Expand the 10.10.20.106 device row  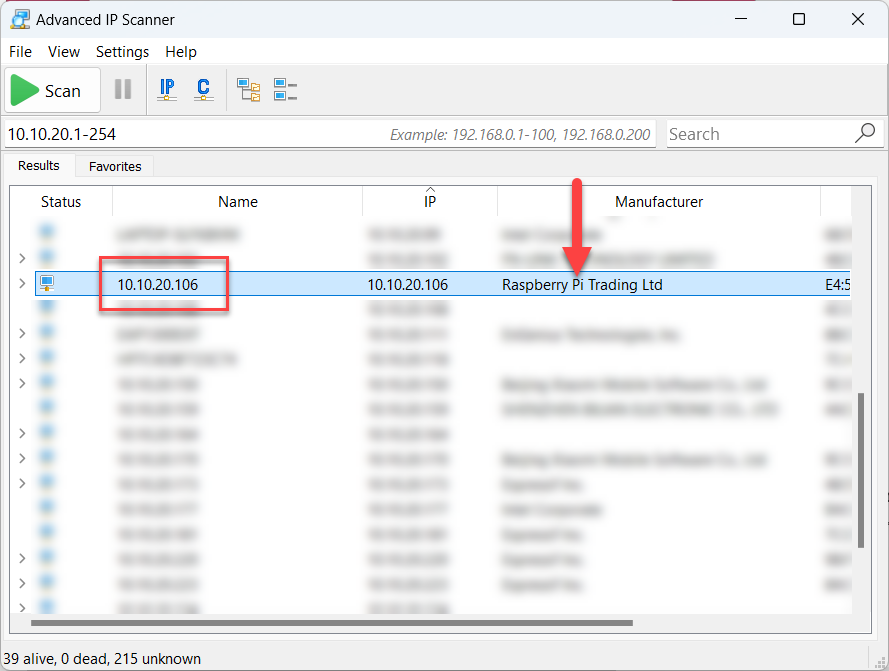coord(22,284)
